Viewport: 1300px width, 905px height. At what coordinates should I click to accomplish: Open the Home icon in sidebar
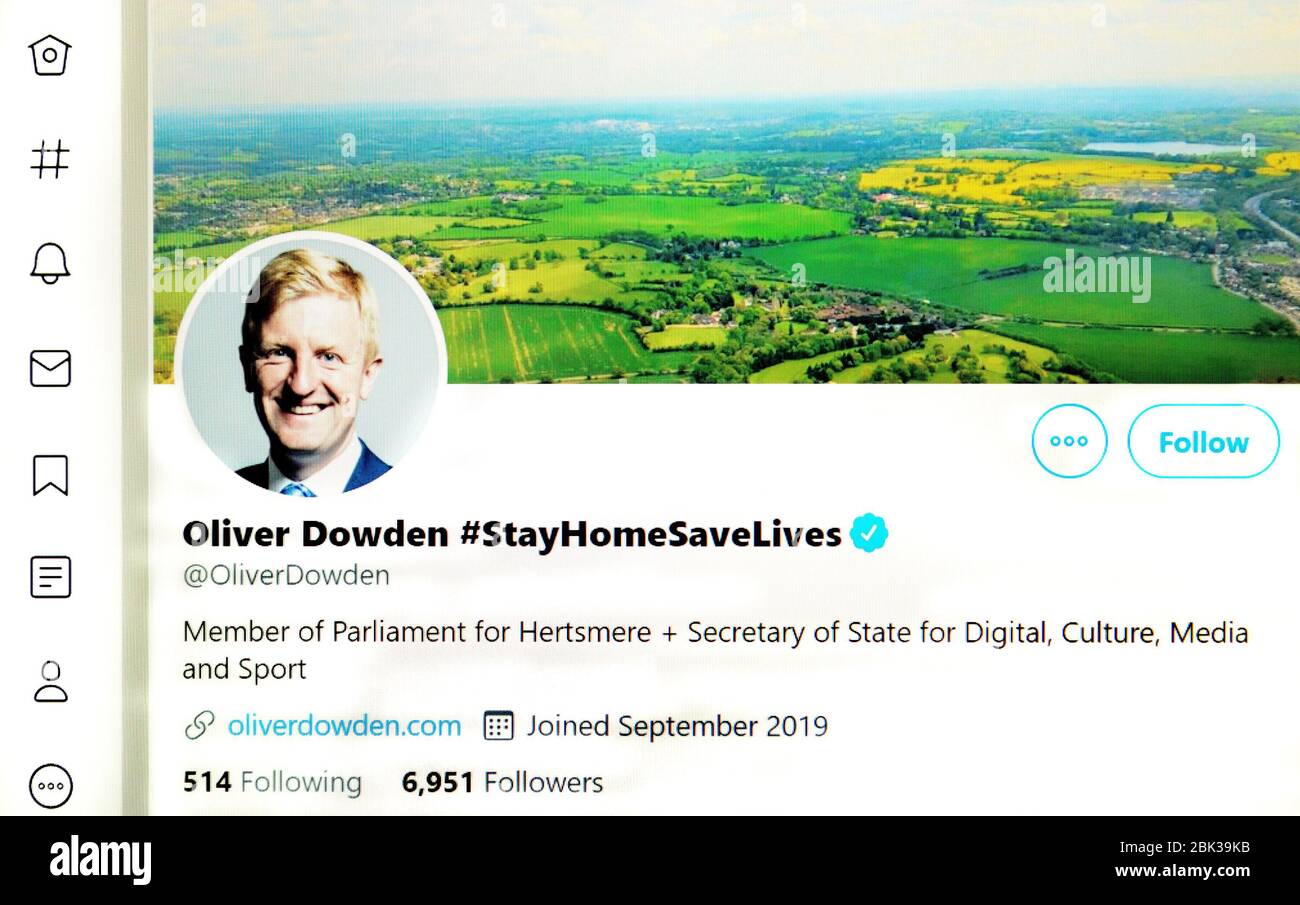tap(50, 55)
